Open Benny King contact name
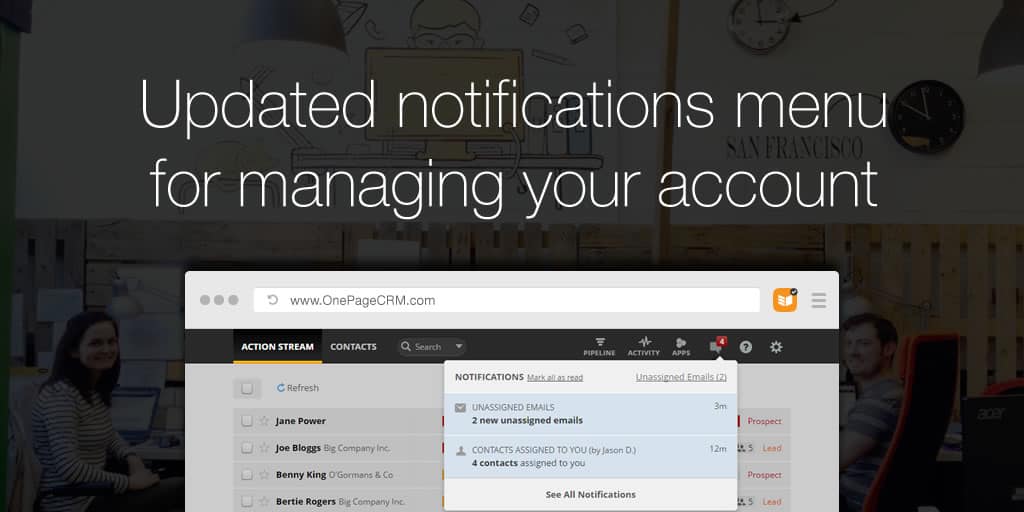Image resolution: width=1024 pixels, height=512 pixels. point(300,475)
